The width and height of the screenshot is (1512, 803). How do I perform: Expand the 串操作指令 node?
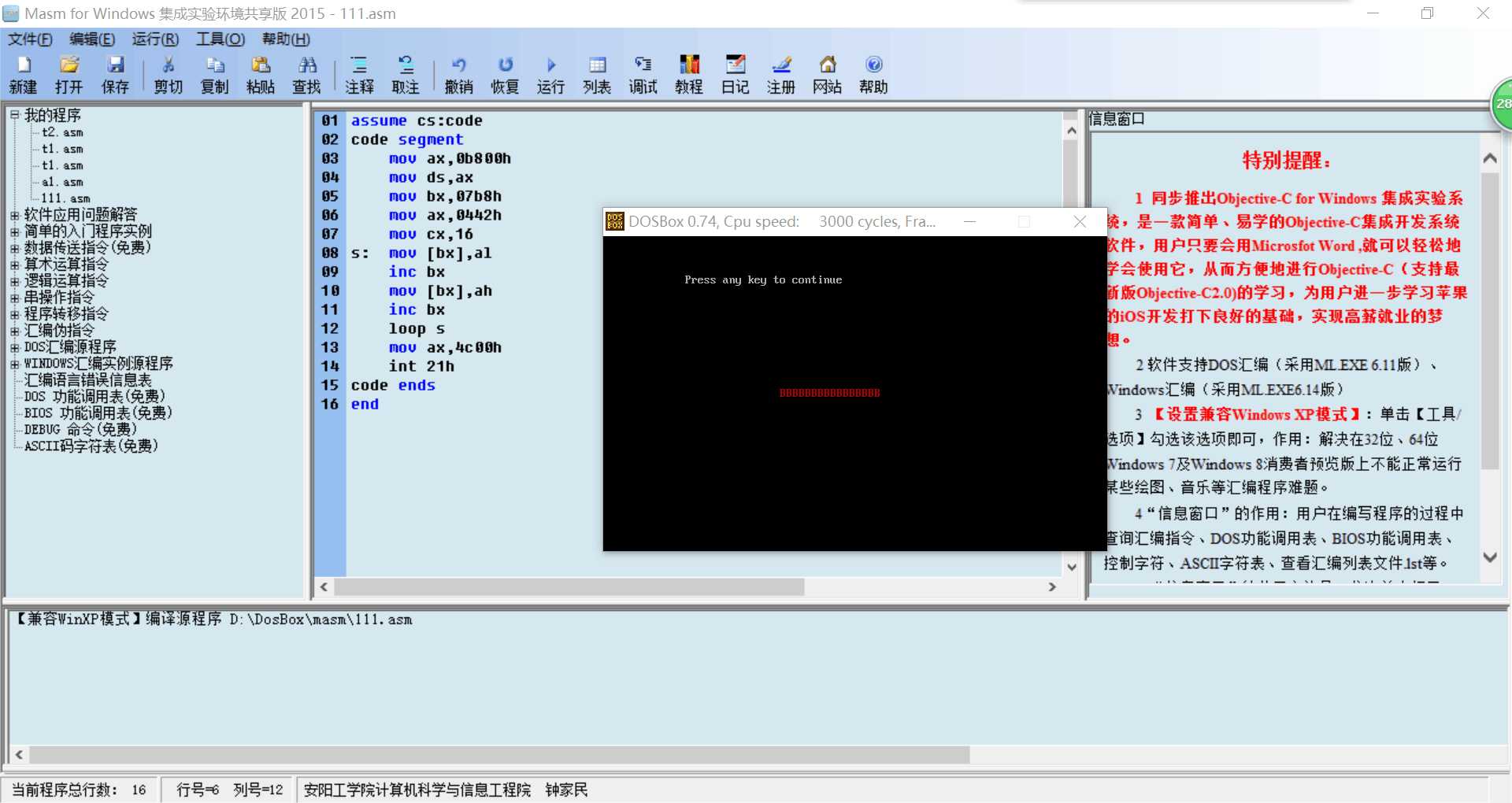pyautogui.click(x=14, y=298)
